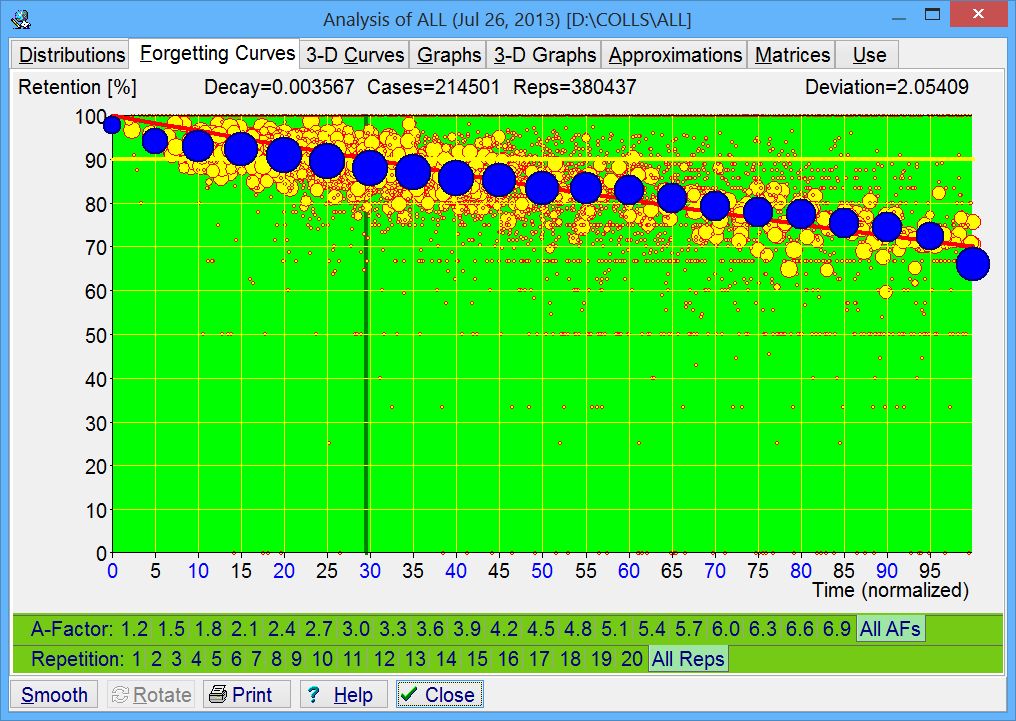Click the Print button
This screenshot has height=721, width=1016.
click(x=246, y=694)
